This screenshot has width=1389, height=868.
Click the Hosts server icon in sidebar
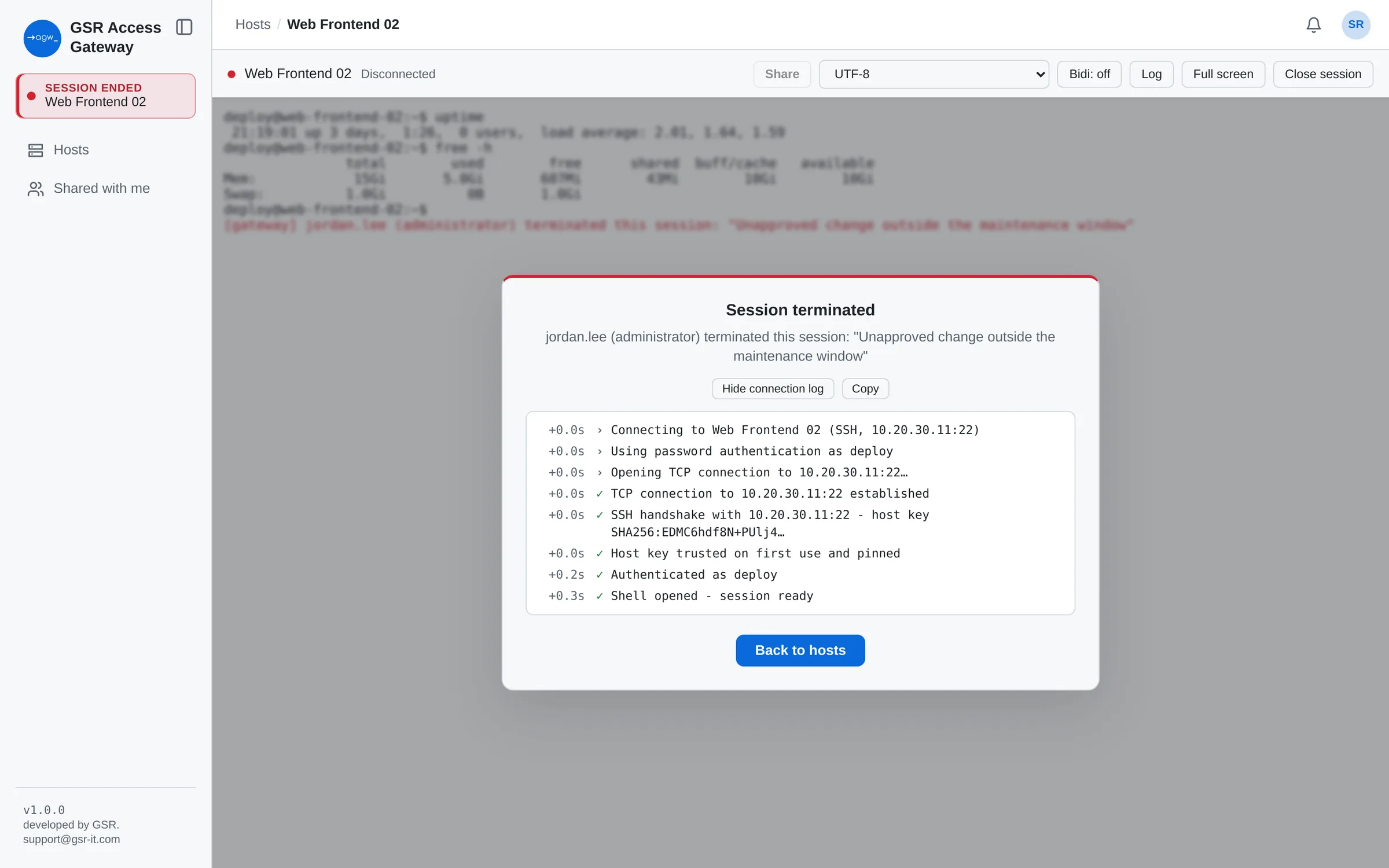tap(35, 150)
